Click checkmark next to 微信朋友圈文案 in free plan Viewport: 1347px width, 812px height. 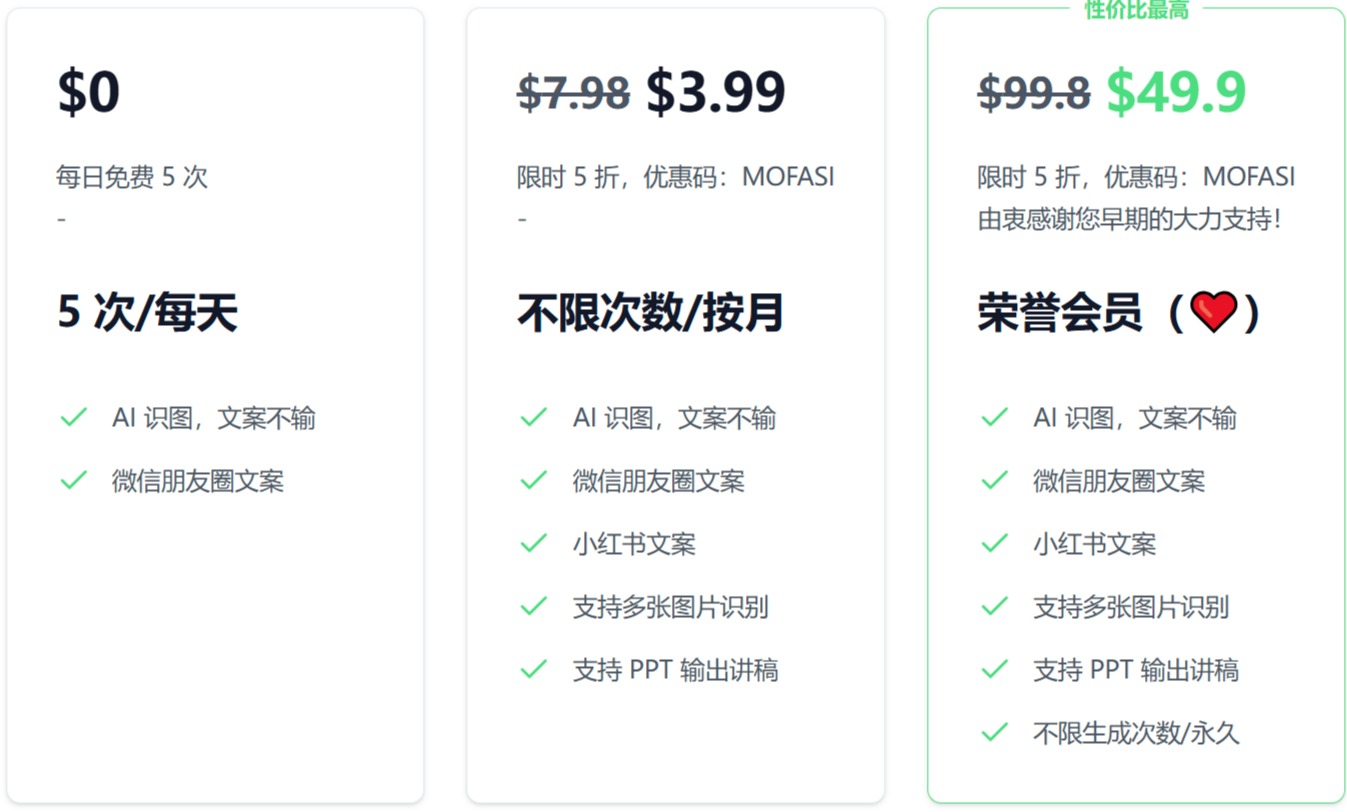(73, 480)
